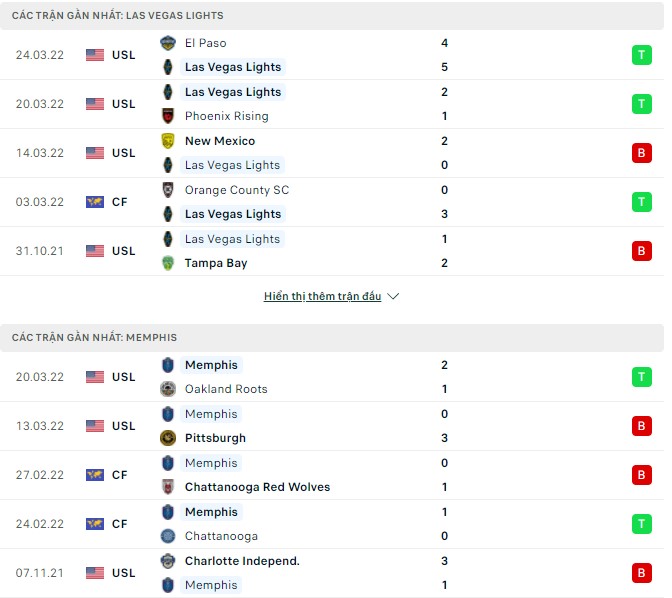Click the Oakland Roots team crest icon
The width and height of the screenshot is (672, 598).
[x=168, y=389]
